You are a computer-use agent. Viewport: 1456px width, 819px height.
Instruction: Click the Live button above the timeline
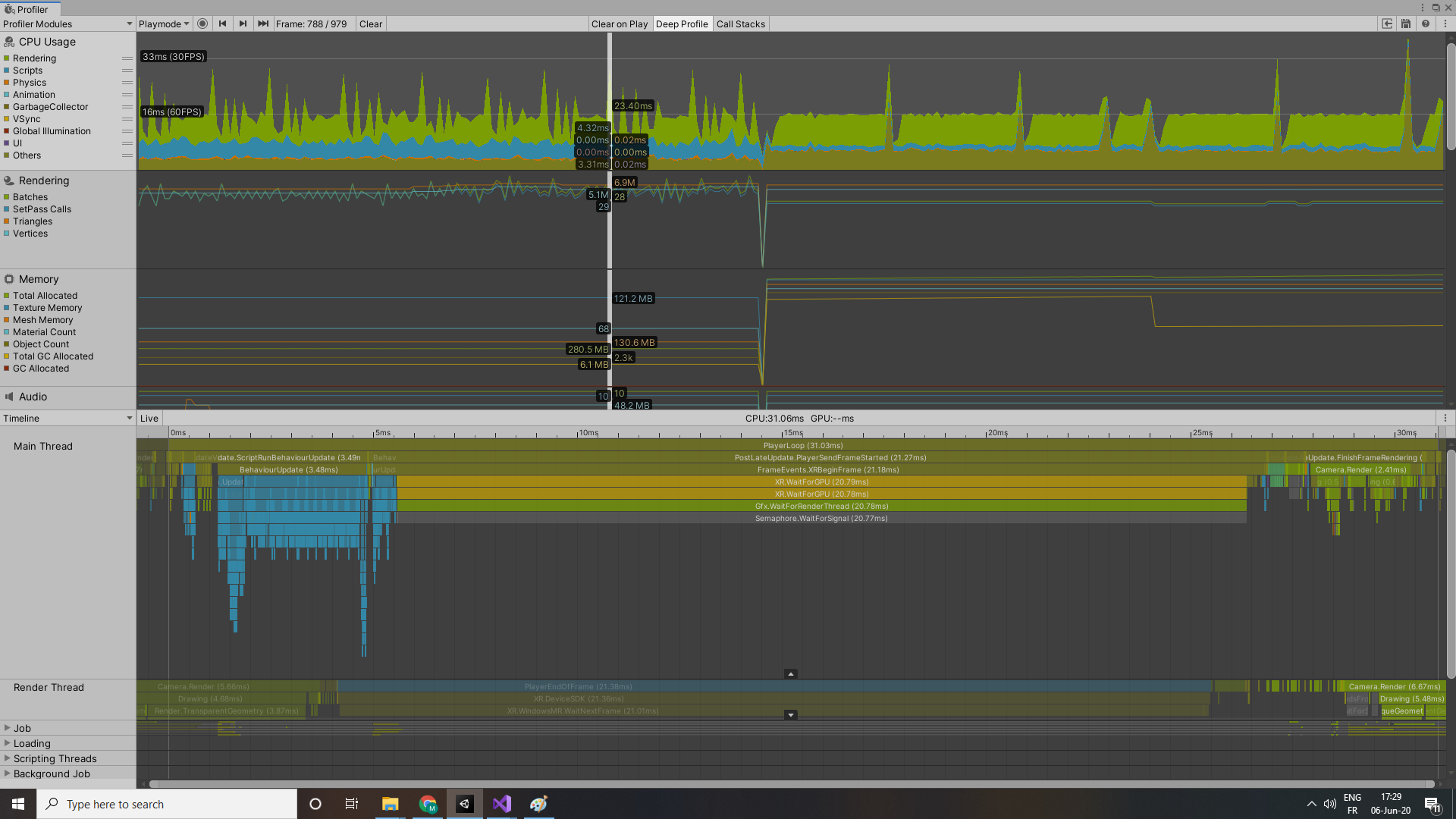(x=149, y=418)
